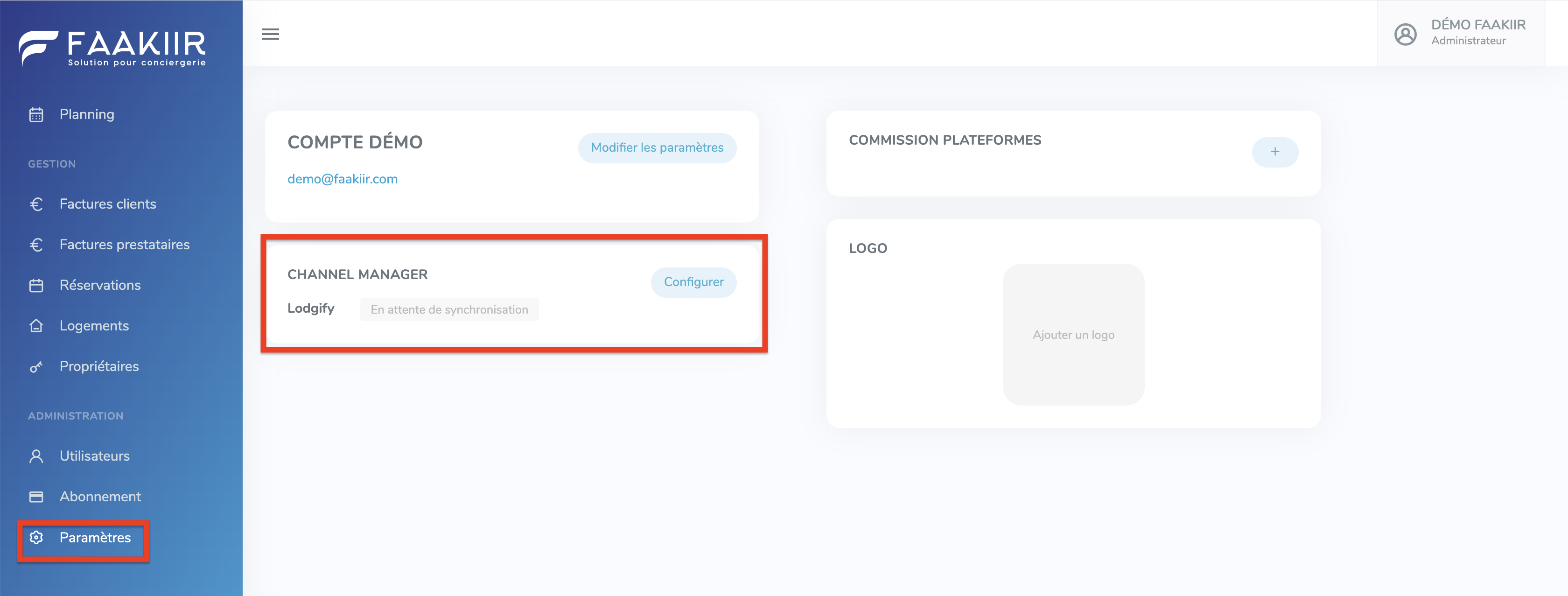Click the Paramètres gear icon

(x=36, y=538)
